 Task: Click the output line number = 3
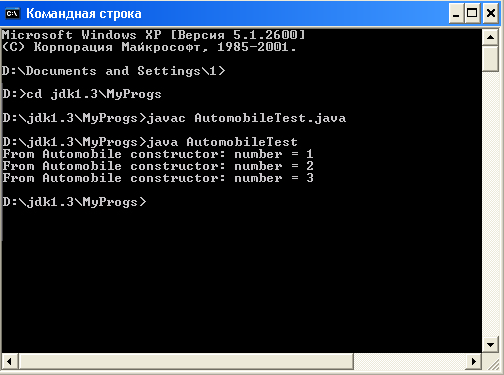pyautogui.click(x=158, y=178)
